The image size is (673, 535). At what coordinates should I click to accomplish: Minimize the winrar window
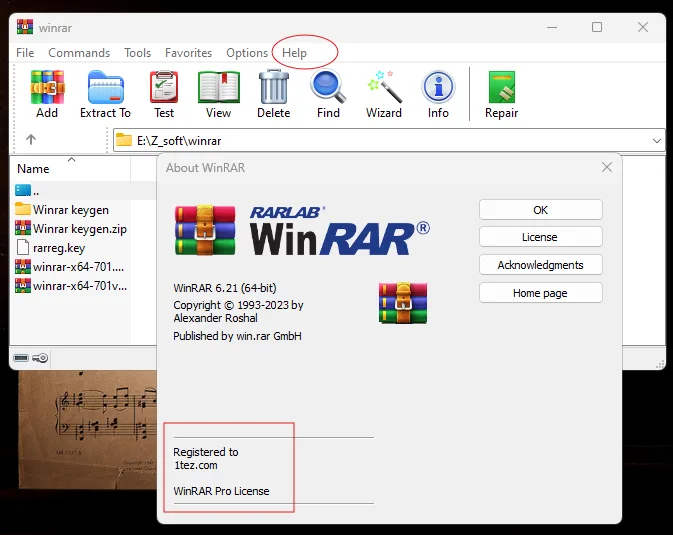coord(552,27)
